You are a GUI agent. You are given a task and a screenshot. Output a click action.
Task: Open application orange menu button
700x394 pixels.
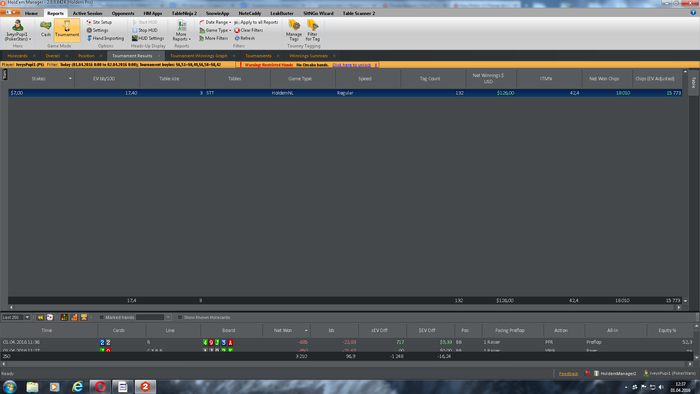(11, 12)
